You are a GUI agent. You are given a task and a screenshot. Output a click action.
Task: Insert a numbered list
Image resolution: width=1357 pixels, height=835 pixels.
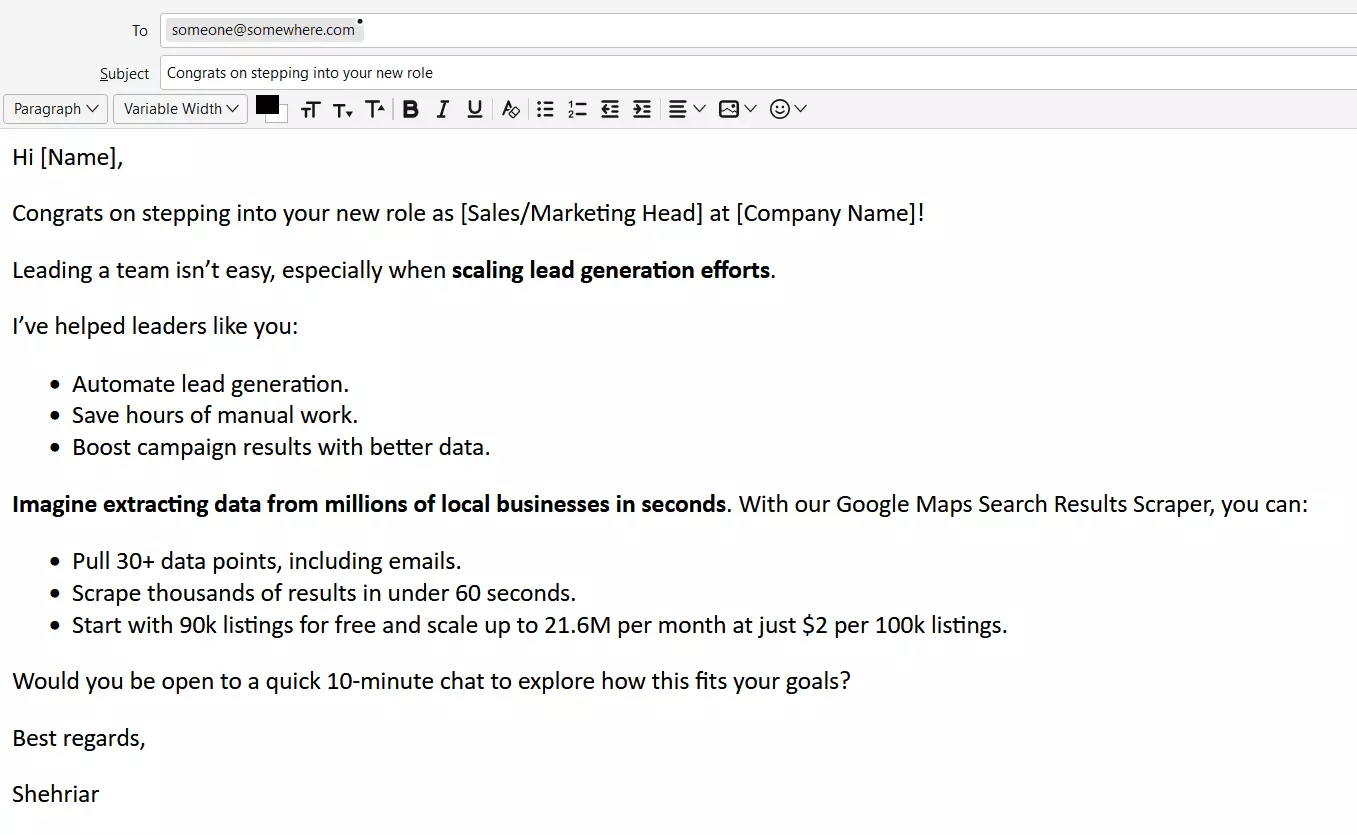point(577,109)
